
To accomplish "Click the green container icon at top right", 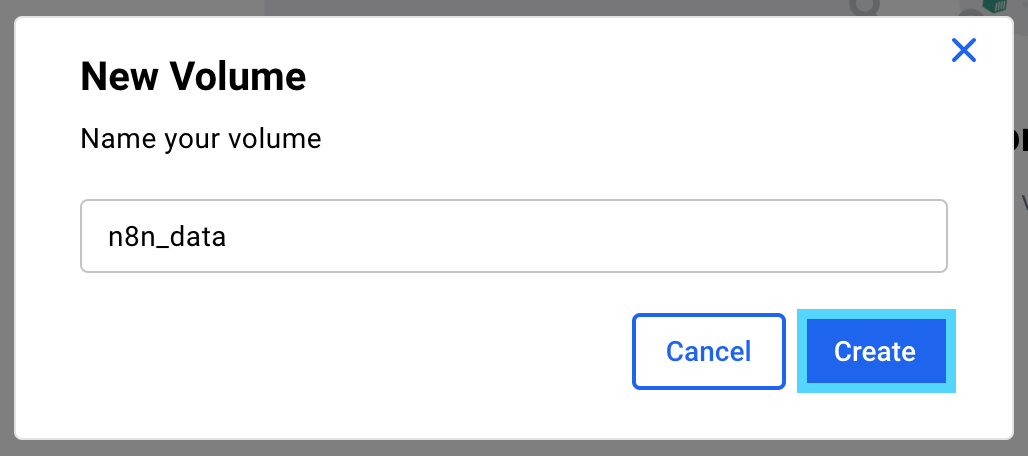I will pos(994,6).
